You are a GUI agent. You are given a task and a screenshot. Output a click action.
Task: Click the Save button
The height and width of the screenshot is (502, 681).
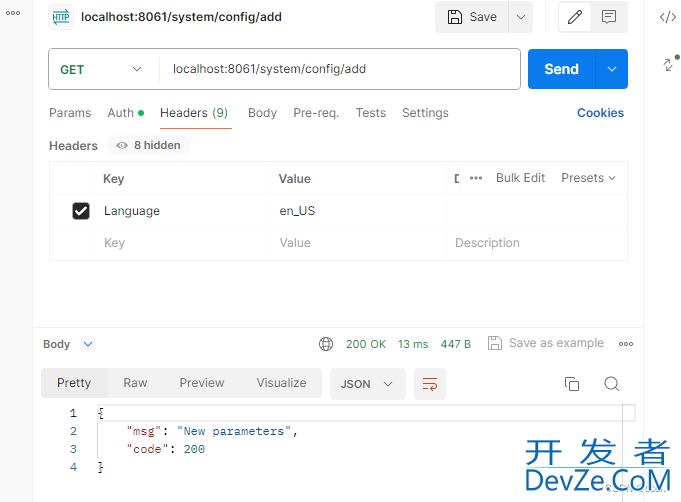coord(472,17)
